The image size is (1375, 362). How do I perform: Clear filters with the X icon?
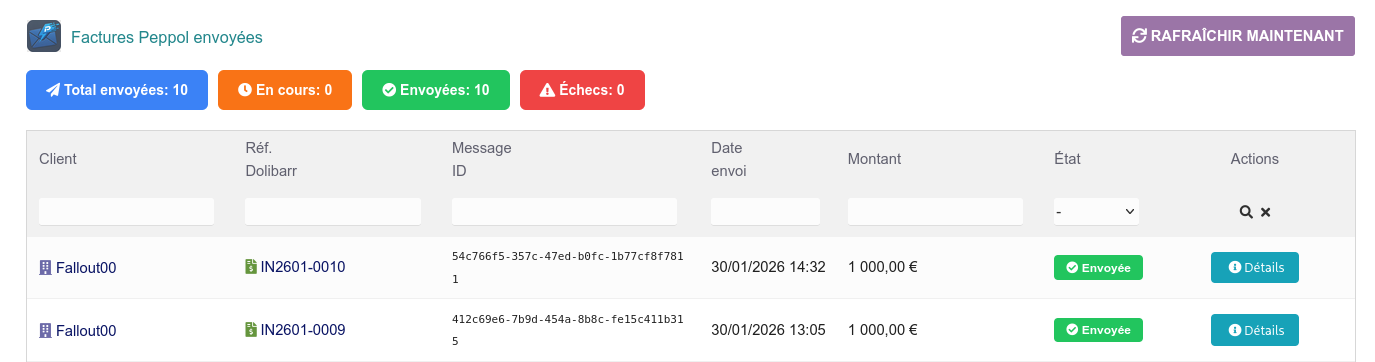tap(1265, 212)
